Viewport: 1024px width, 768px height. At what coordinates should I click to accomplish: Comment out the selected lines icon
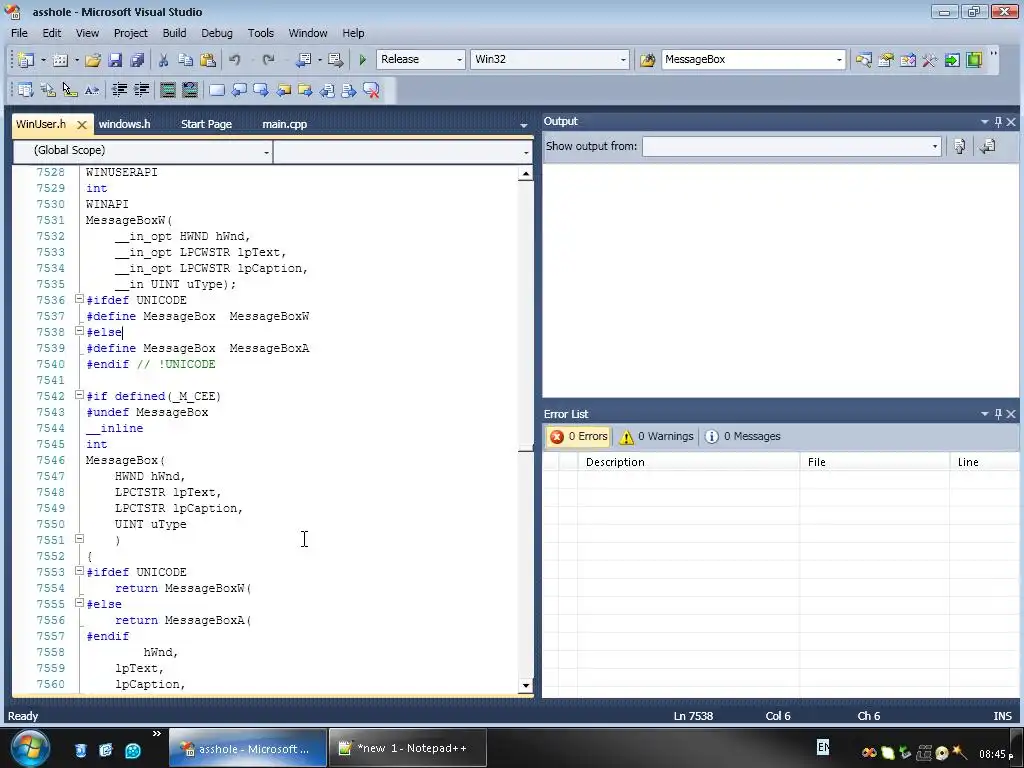pos(168,90)
